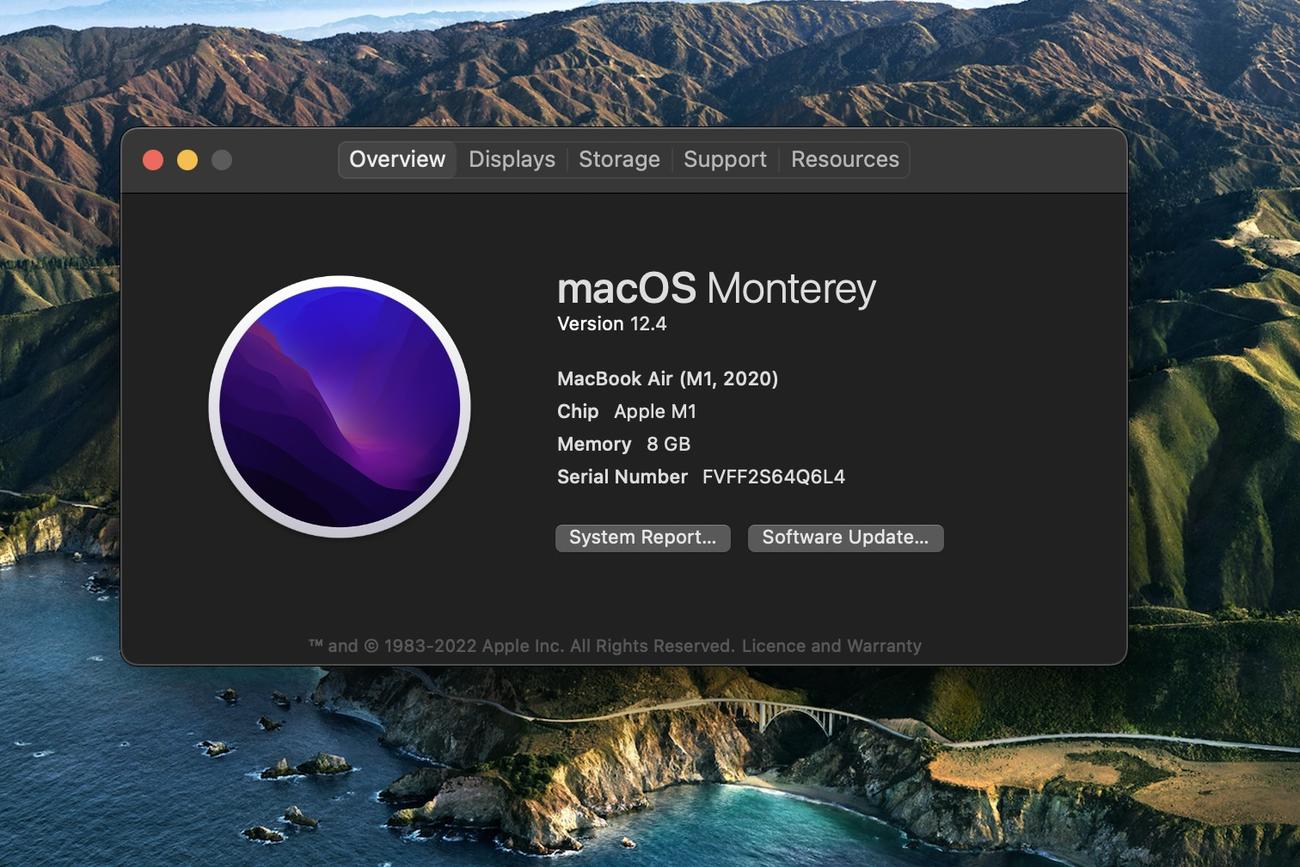Image resolution: width=1300 pixels, height=867 pixels.
Task: Minimize the About This Mac window
Action: click(187, 160)
